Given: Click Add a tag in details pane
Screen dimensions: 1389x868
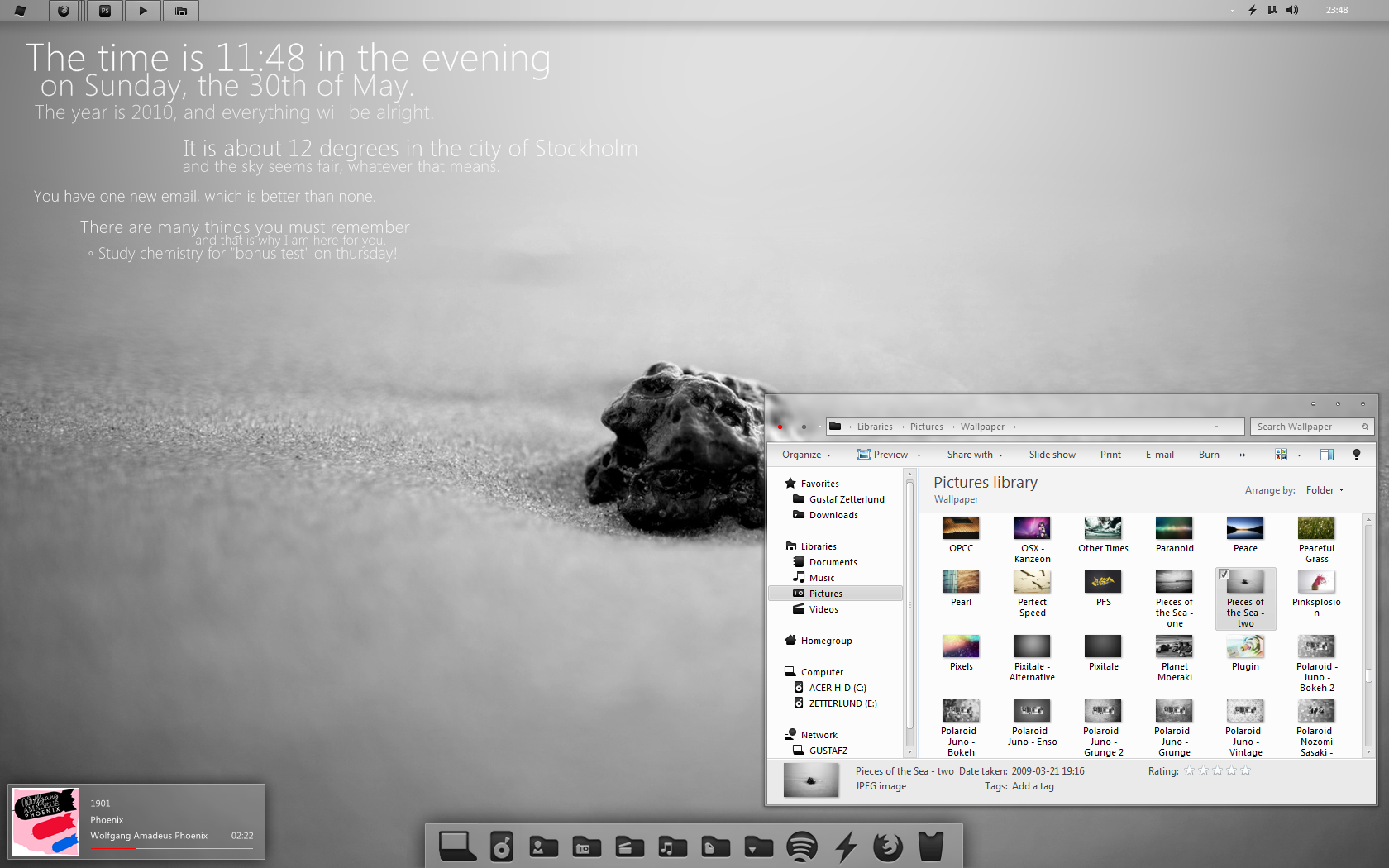Looking at the screenshot, I should click(1033, 786).
